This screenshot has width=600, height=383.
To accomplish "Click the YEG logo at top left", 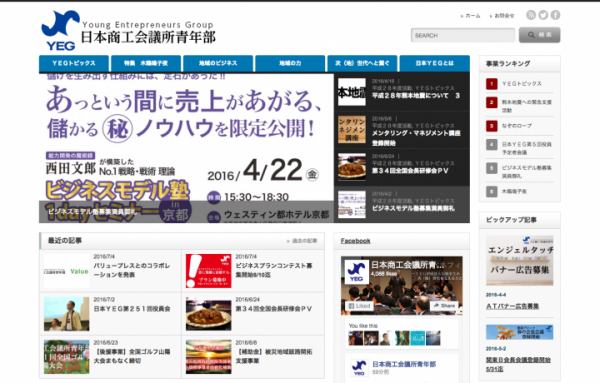I will click(x=60, y=31).
